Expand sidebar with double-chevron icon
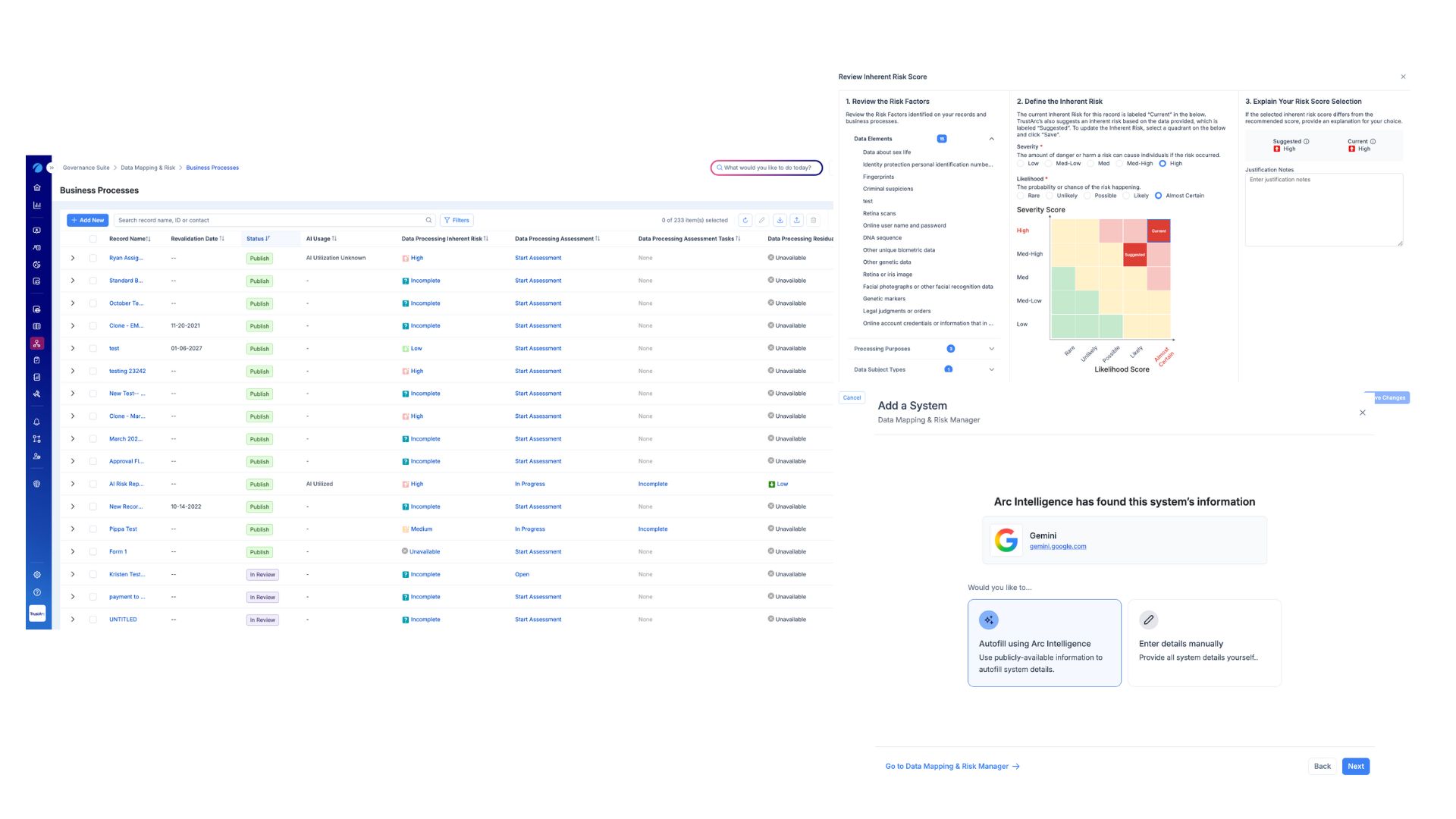1456x819 pixels. [x=52, y=168]
